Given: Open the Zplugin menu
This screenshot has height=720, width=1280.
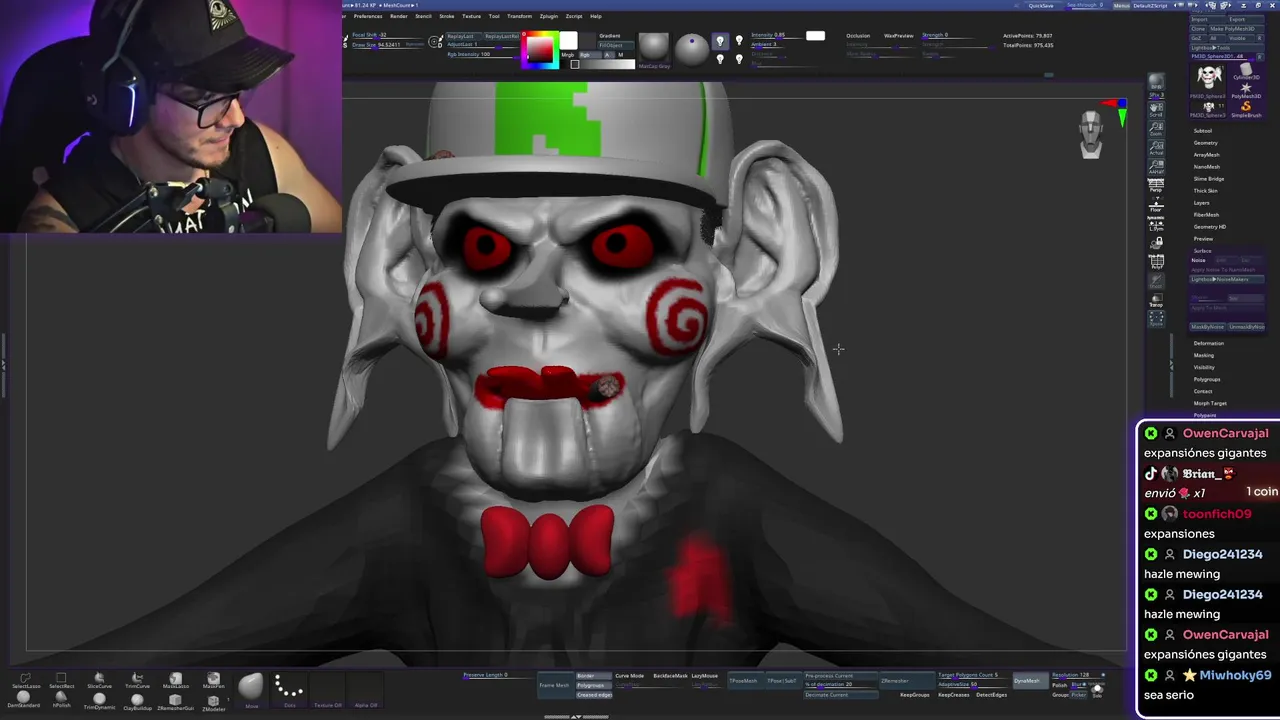Looking at the screenshot, I should tap(549, 16).
